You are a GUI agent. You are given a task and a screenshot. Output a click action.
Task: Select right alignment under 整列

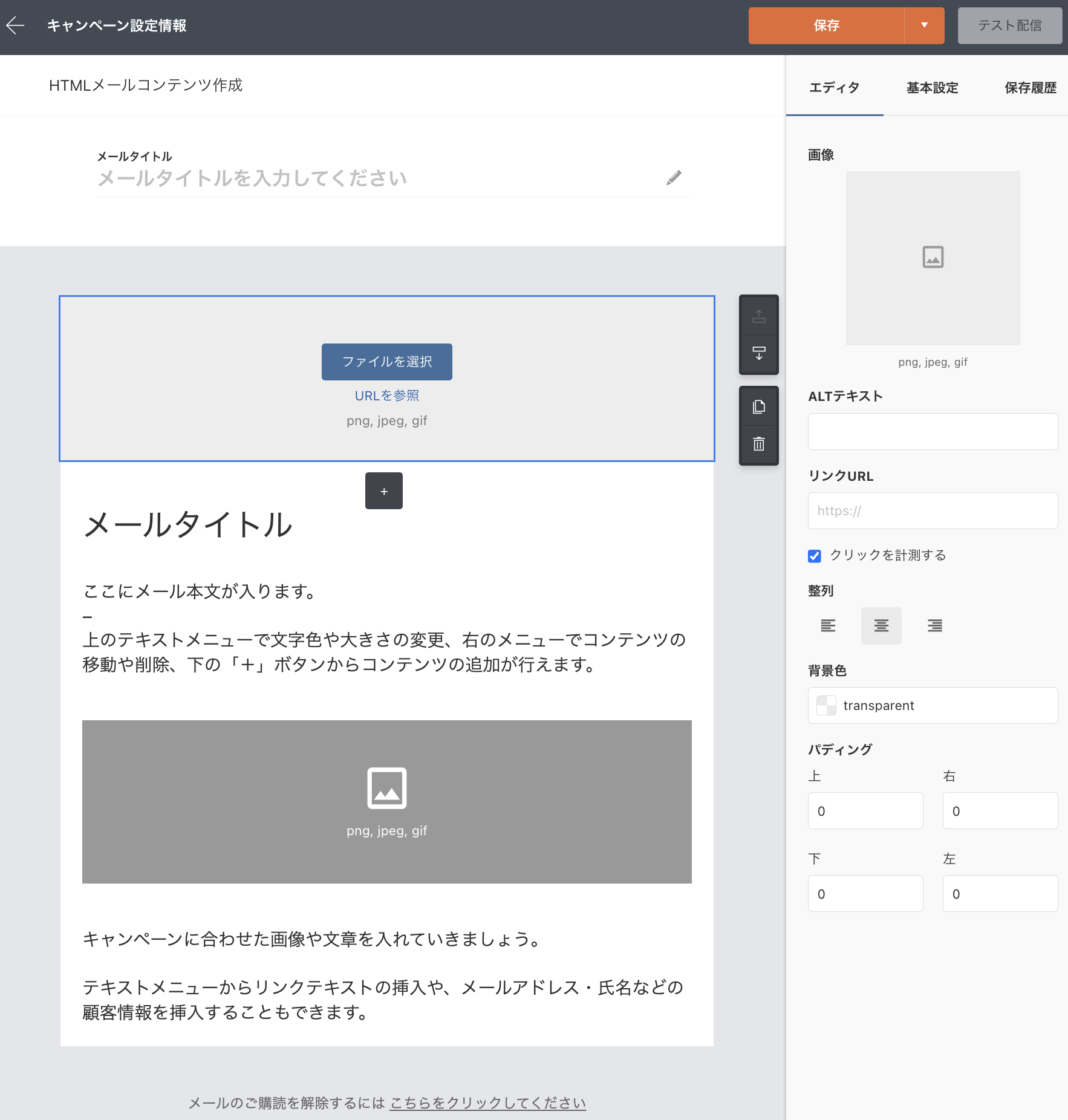point(934,625)
